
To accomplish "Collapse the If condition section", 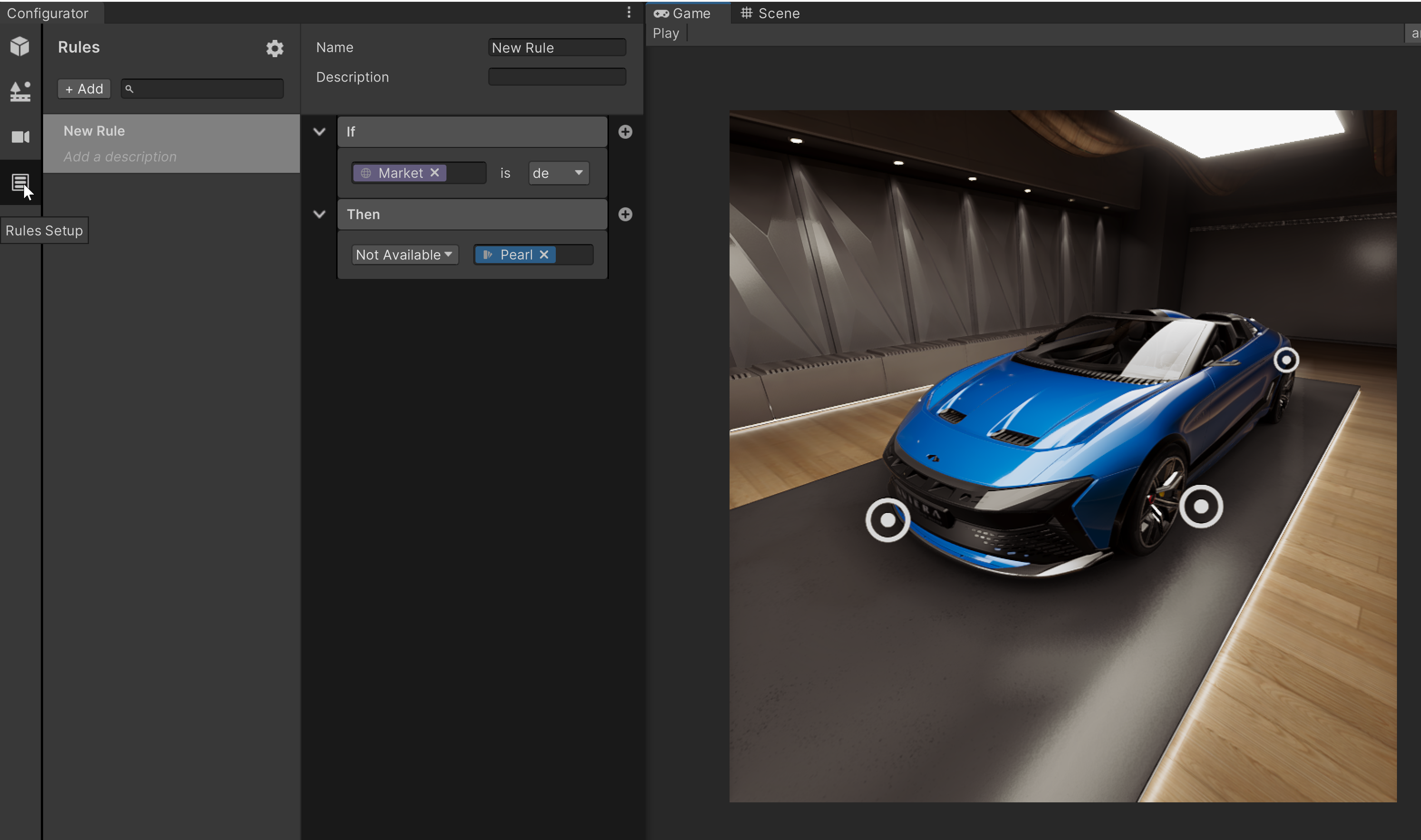I will click(x=319, y=131).
